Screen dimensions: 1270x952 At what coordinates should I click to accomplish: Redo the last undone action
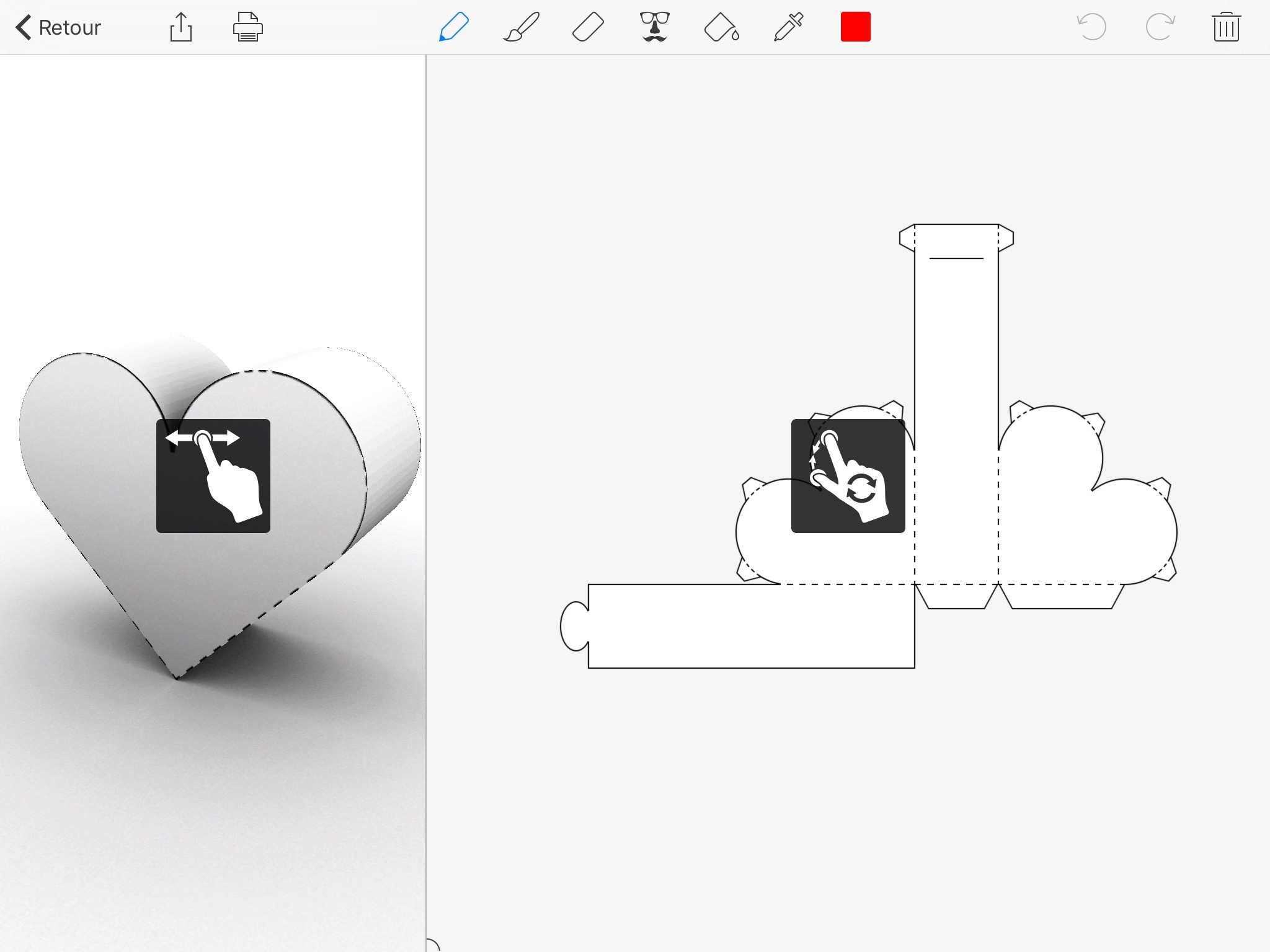point(1160,27)
